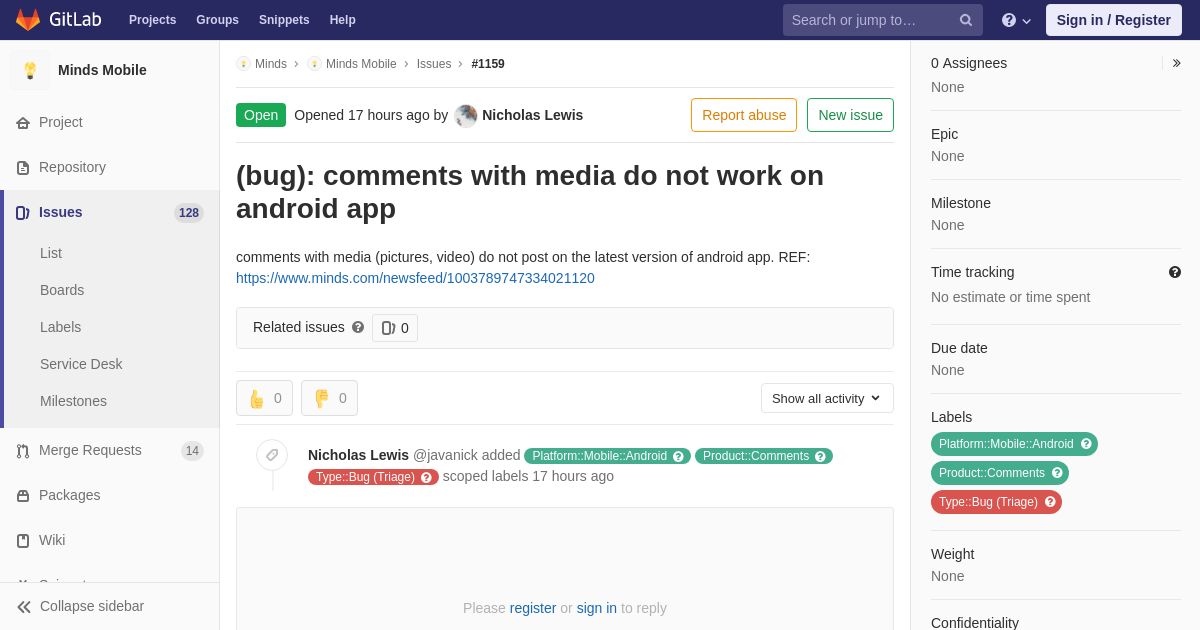Open the Help question mark menu
Screen dimensions: 1200x630
coord(1016,20)
